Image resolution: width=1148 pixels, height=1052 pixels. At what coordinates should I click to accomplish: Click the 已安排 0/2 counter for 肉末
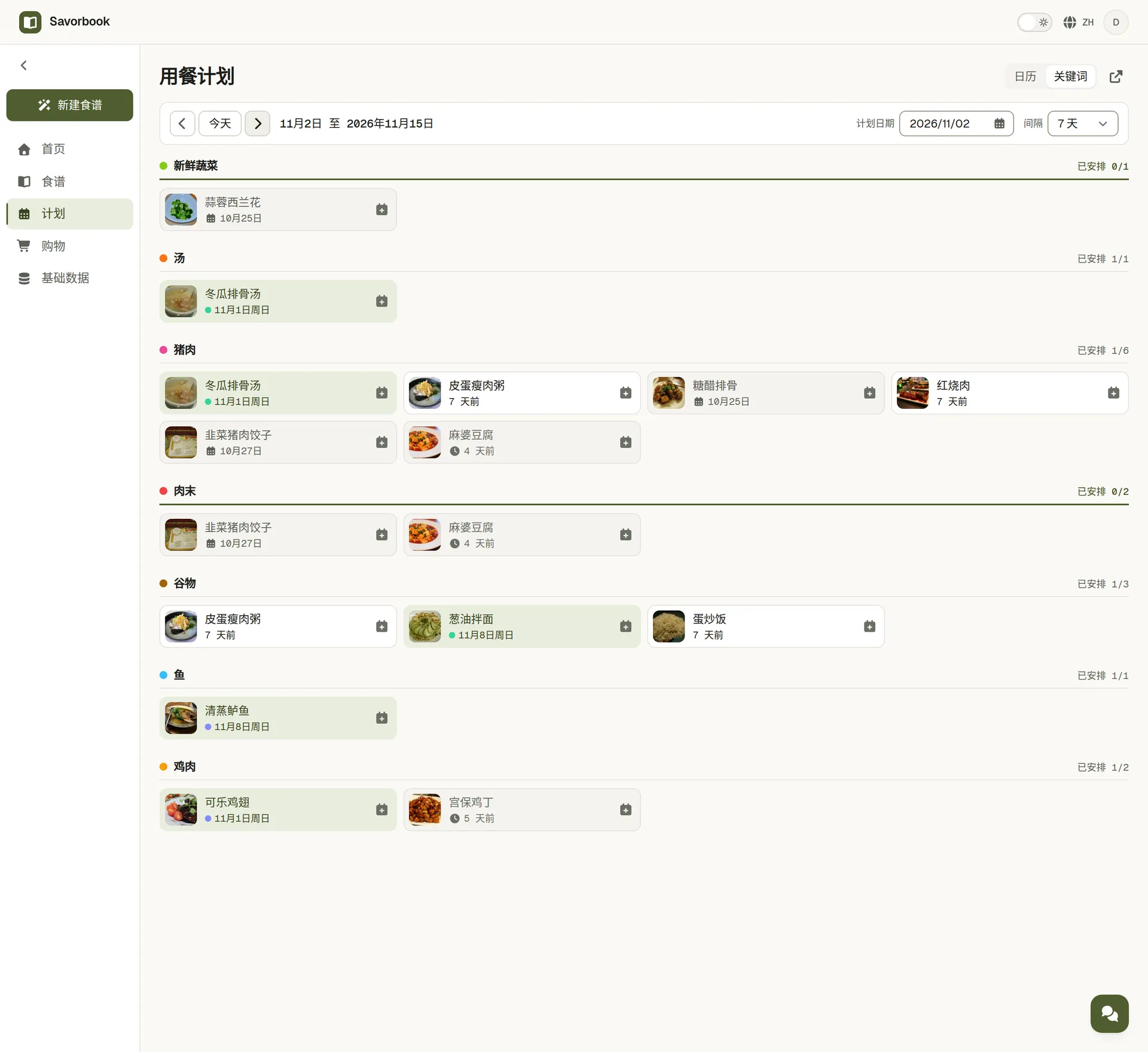1103,491
